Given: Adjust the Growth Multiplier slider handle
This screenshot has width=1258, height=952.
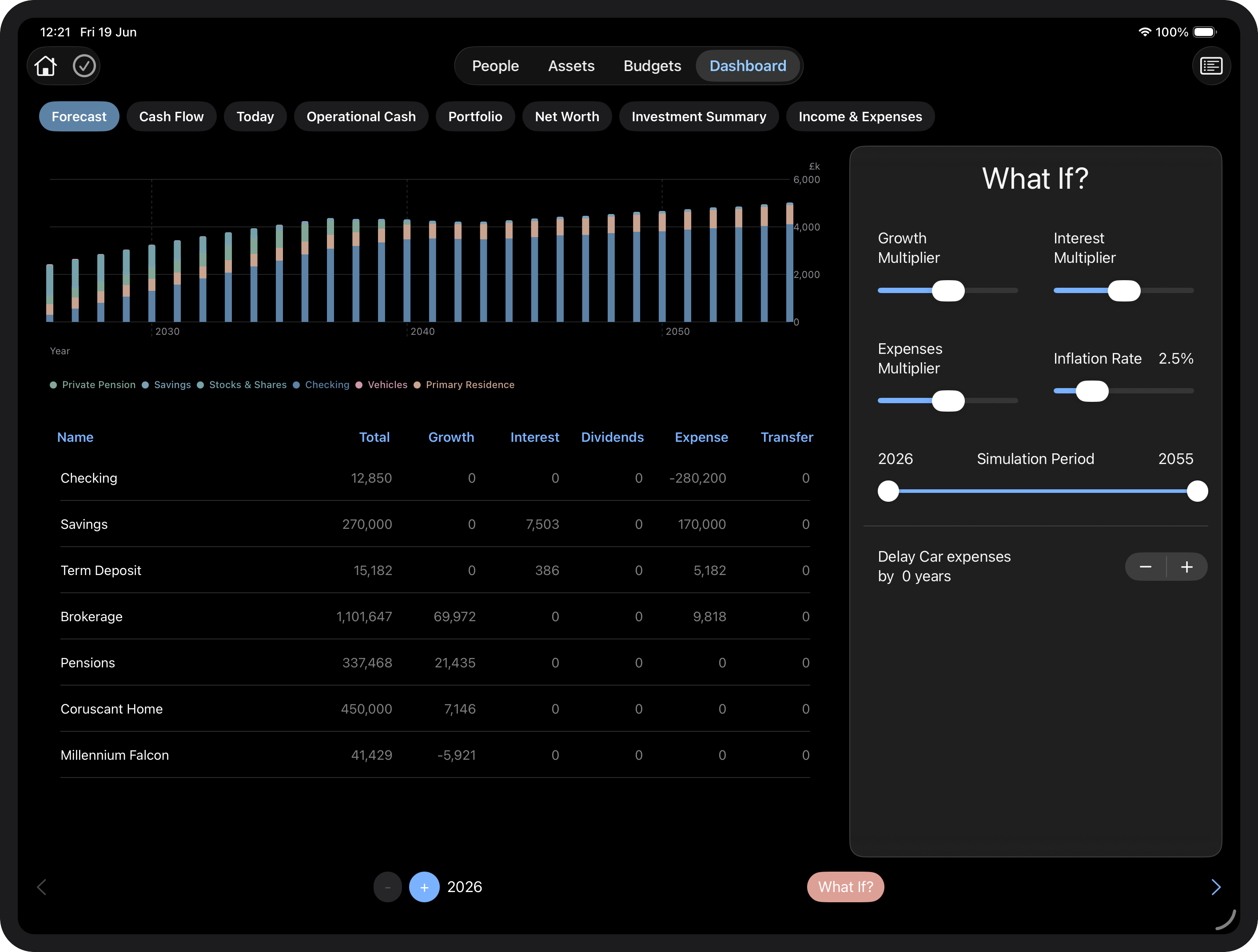Looking at the screenshot, I should pyautogui.click(x=948, y=291).
